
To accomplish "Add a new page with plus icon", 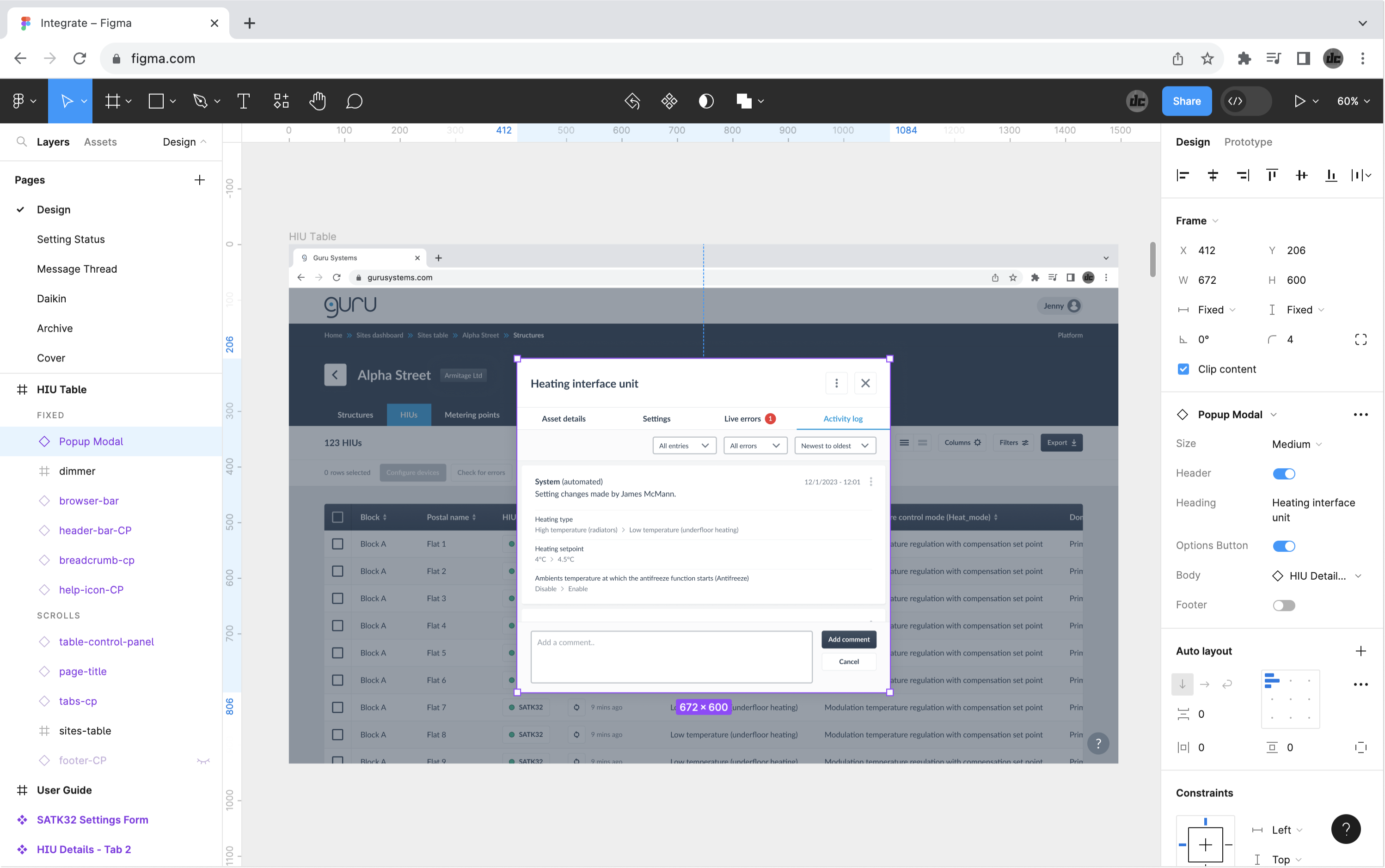I will (x=199, y=180).
